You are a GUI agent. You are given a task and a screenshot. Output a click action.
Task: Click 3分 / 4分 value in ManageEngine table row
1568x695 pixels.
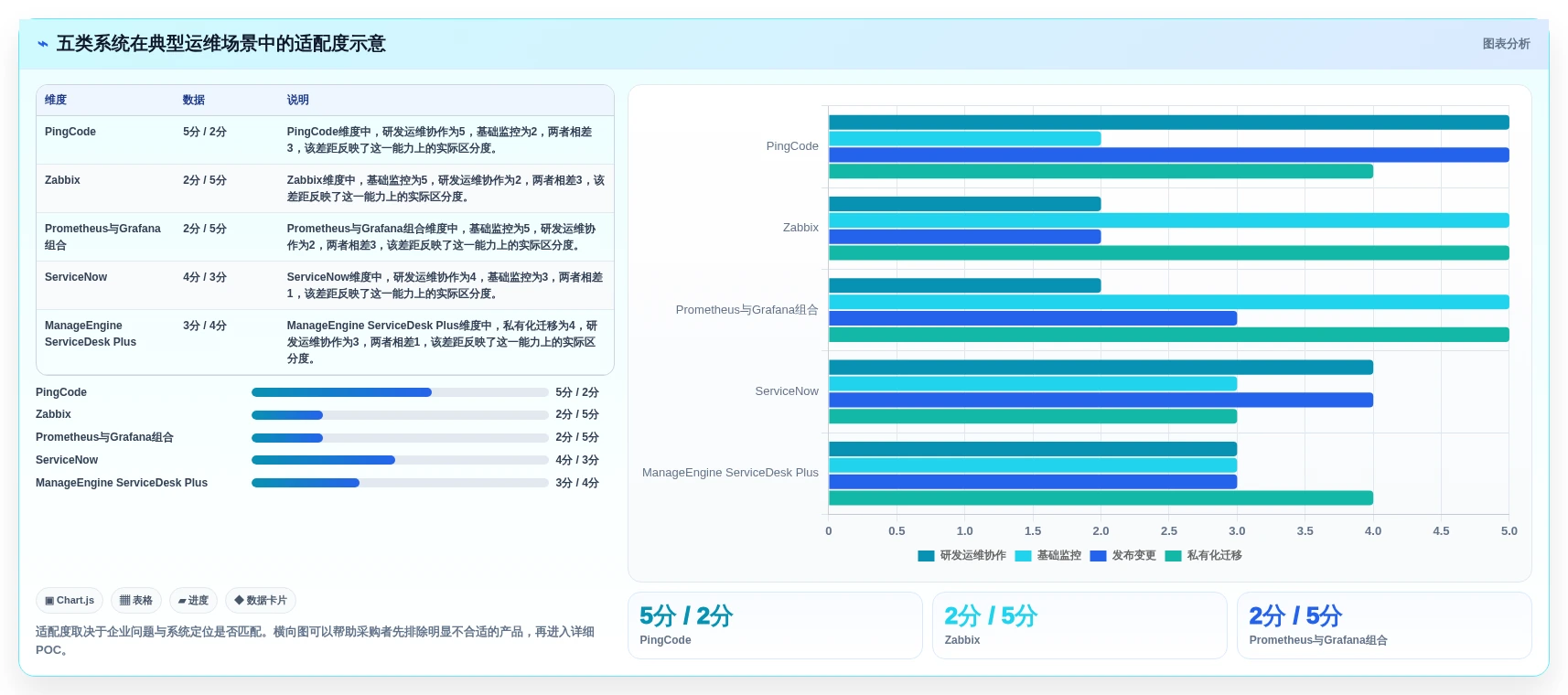click(x=205, y=326)
